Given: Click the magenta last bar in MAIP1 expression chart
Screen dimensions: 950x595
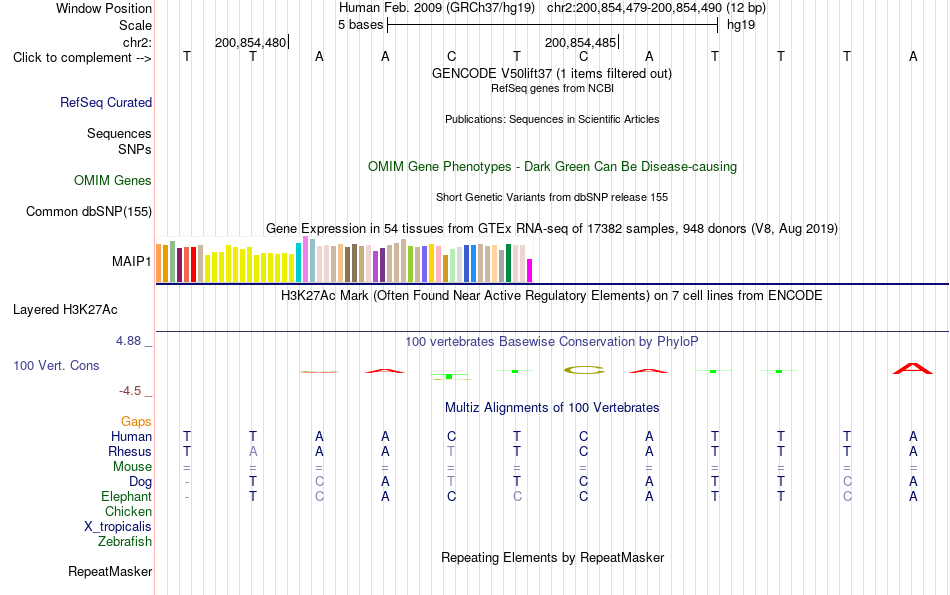Looking at the screenshot, I should pos(530,270).
